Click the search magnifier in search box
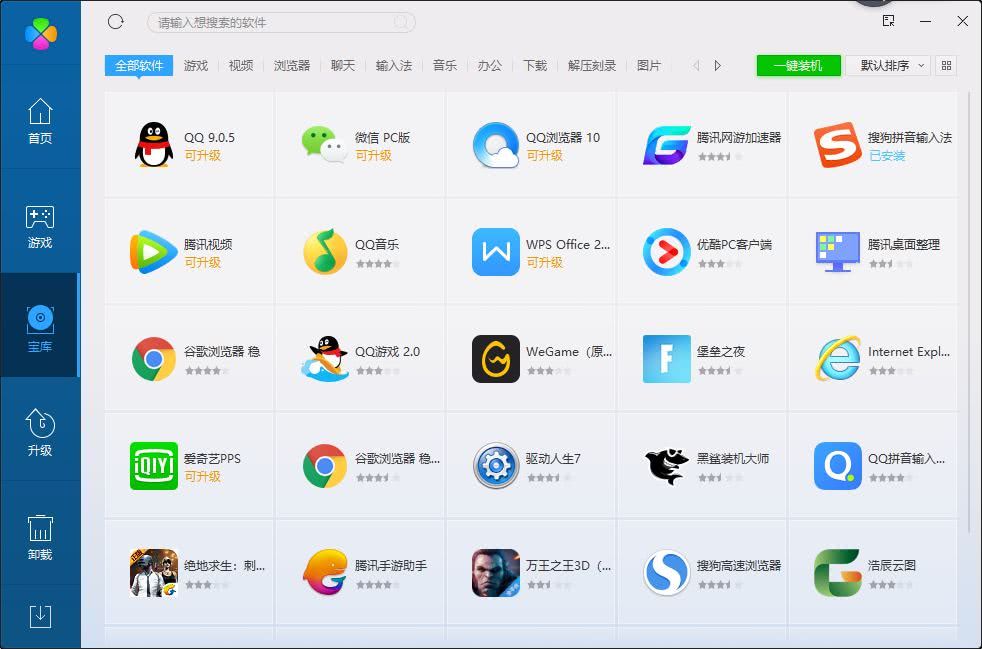 [401, 23]
